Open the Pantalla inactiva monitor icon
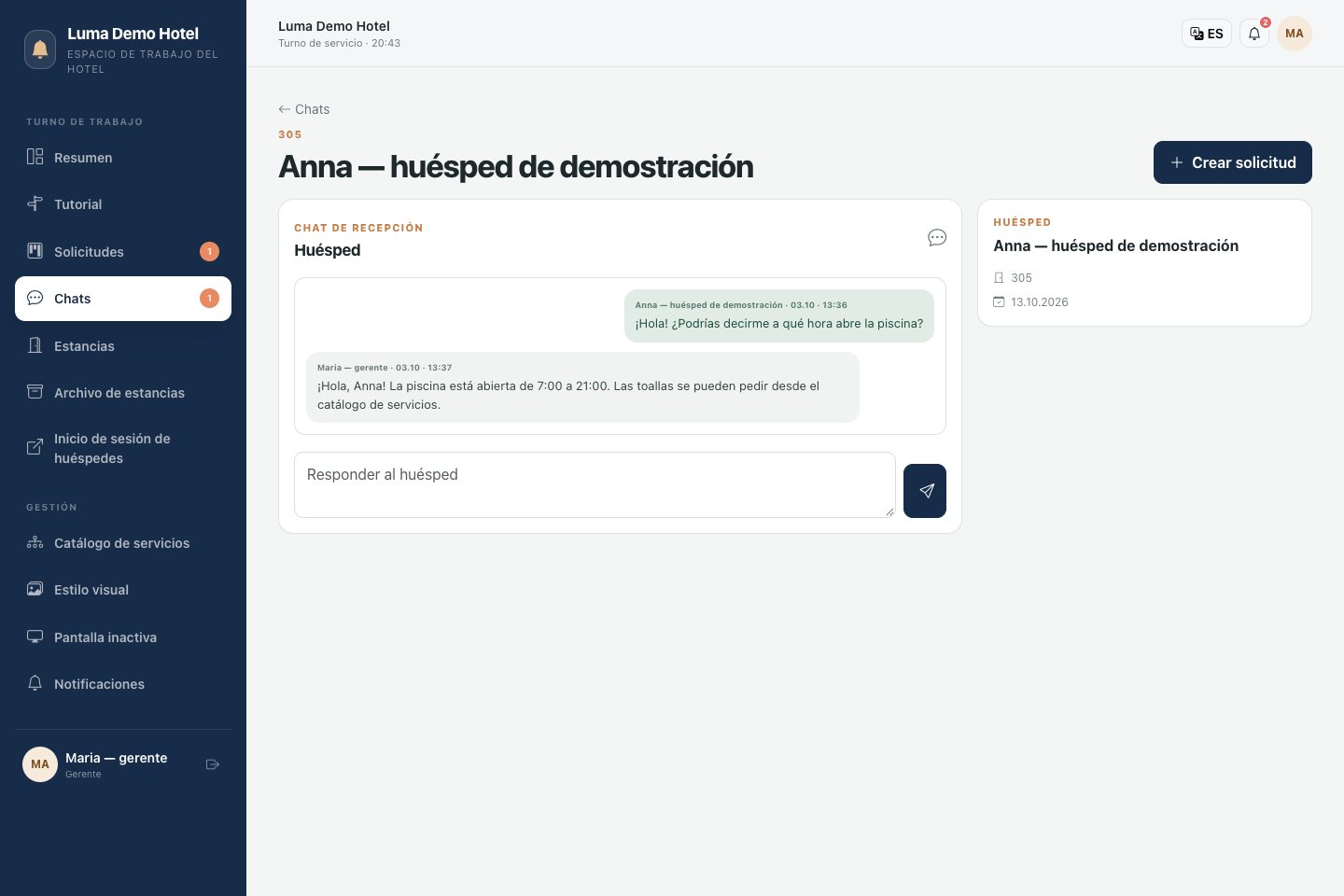1344x896 pixels. coord(35,637)
